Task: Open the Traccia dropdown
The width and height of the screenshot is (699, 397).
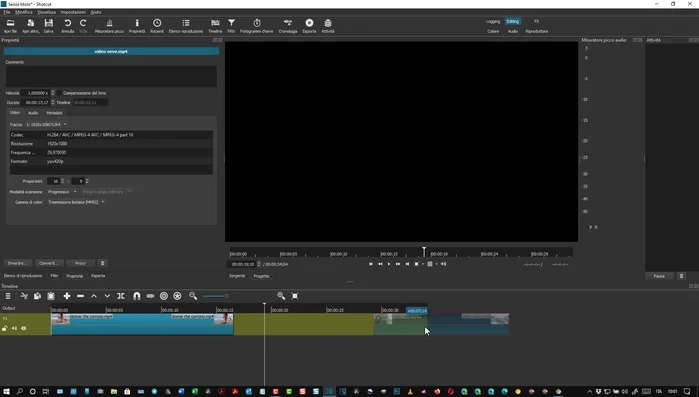Action: [x=46, y=124]
